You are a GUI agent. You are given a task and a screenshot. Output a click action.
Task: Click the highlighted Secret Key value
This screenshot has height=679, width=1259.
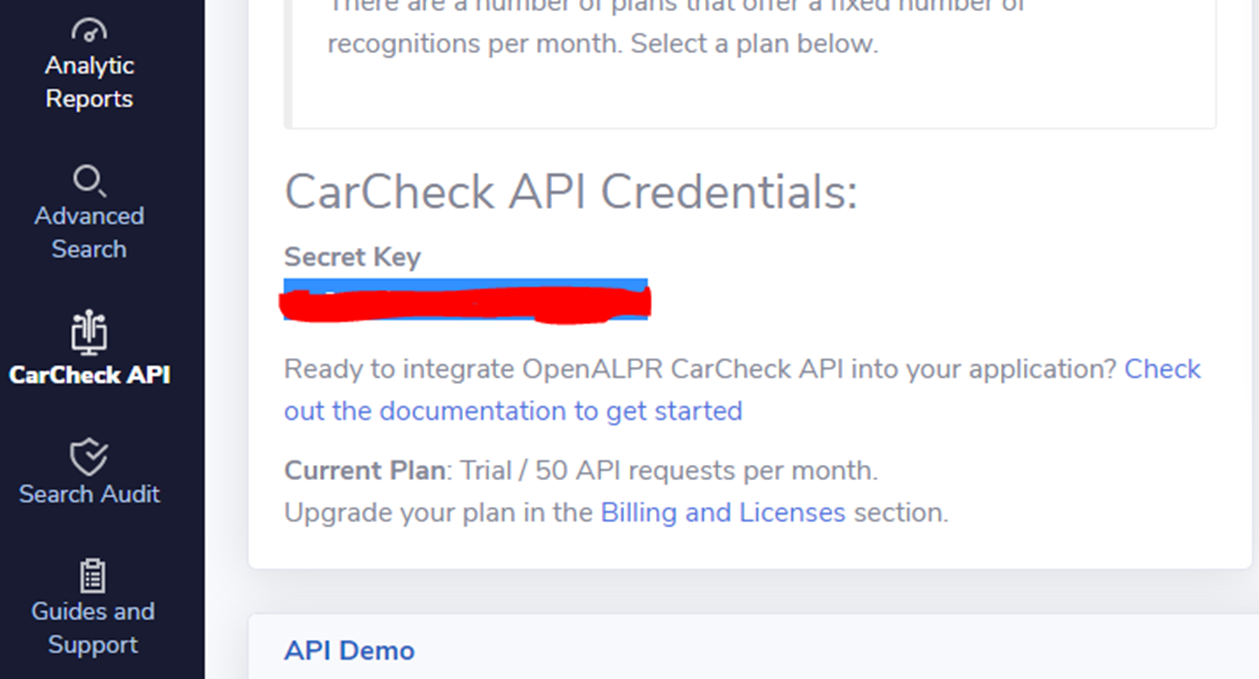[465, 298]
